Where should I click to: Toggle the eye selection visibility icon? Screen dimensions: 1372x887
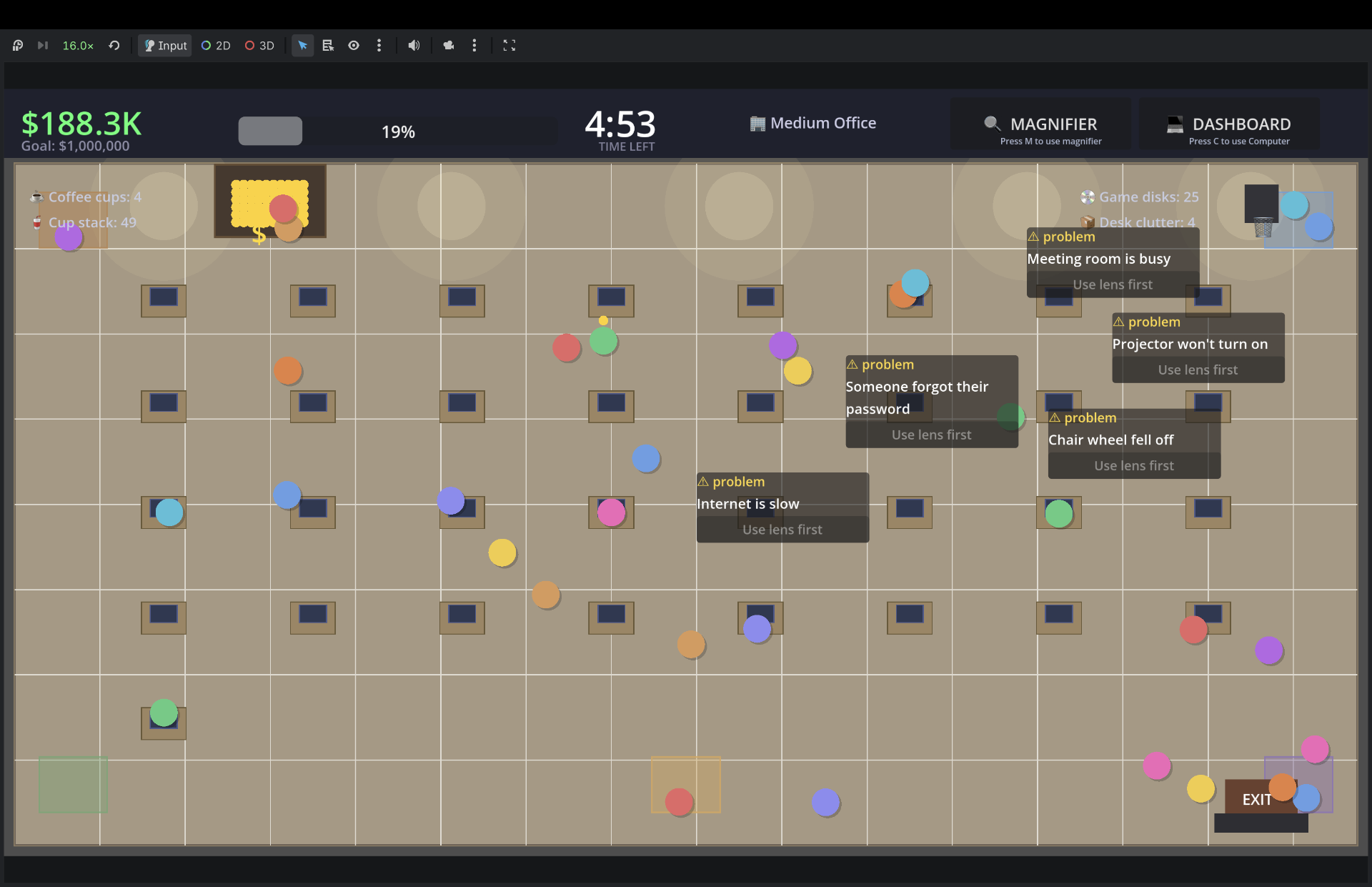354,45
